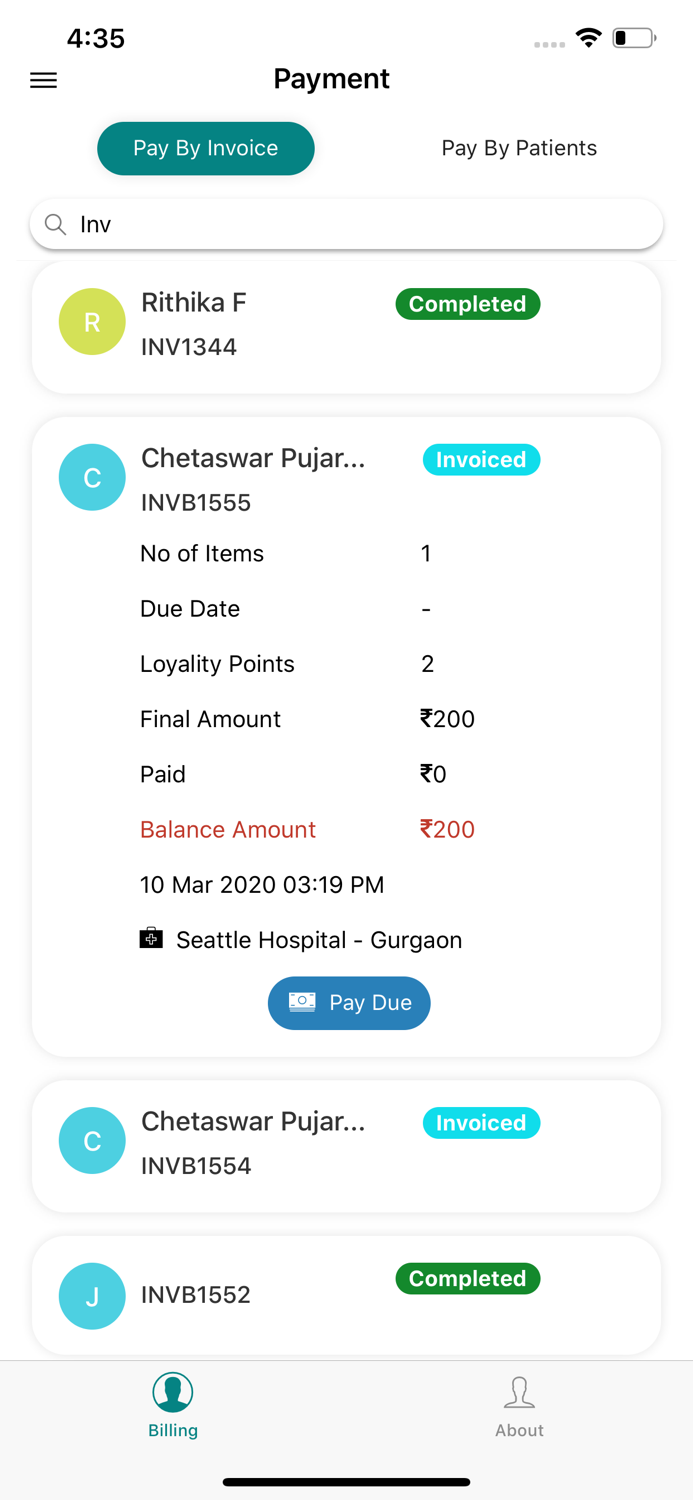Image resolution: width=693 pixels, height=1500 pixels.
Task: Click the card icon inside Pay Due button
Action: (300, 1003)
